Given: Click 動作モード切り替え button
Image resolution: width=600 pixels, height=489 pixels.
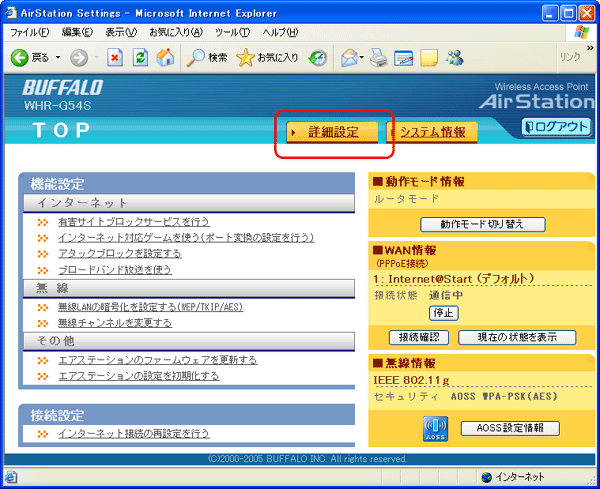Looking at the screenshot, I should pos(483,224).
